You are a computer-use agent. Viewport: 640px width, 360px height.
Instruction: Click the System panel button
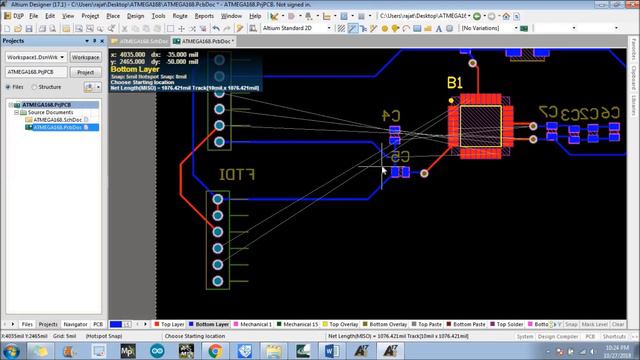pos(524,337)
